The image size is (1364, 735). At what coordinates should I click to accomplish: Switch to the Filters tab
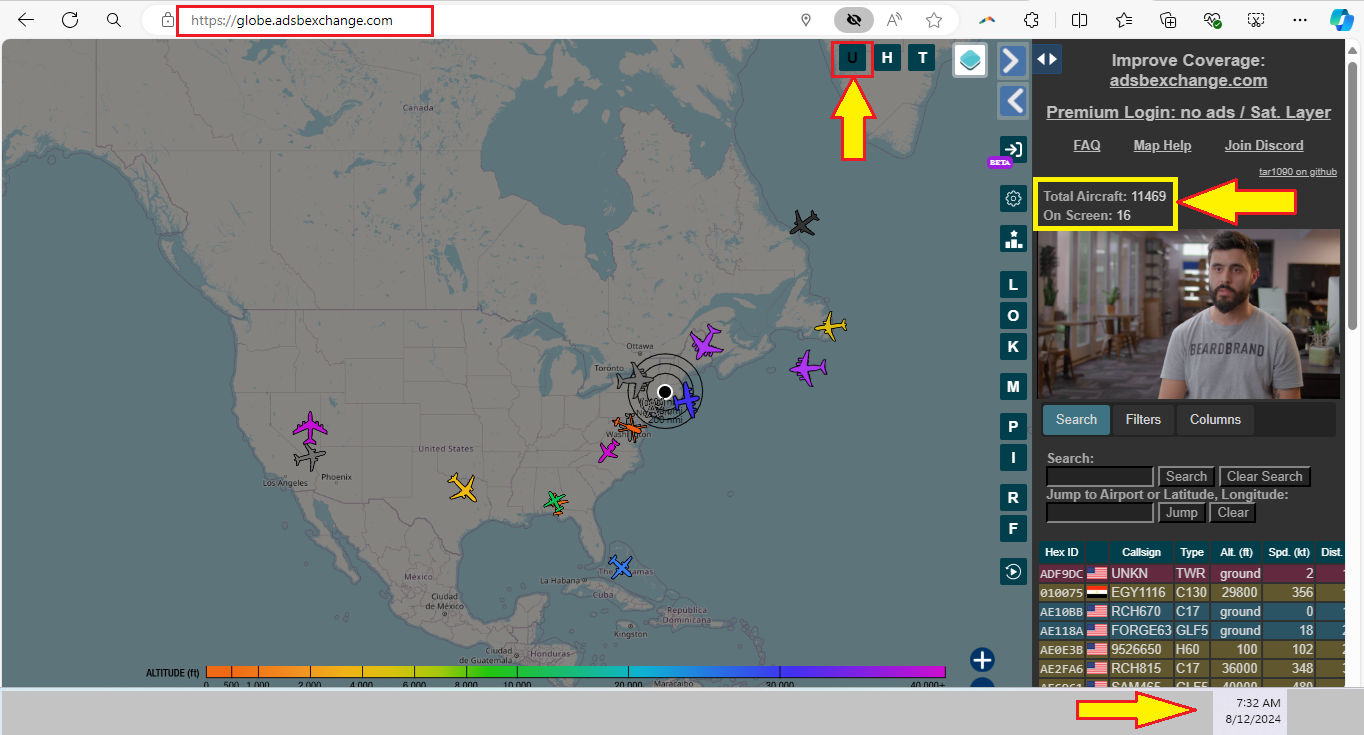tap(1143, 420)
